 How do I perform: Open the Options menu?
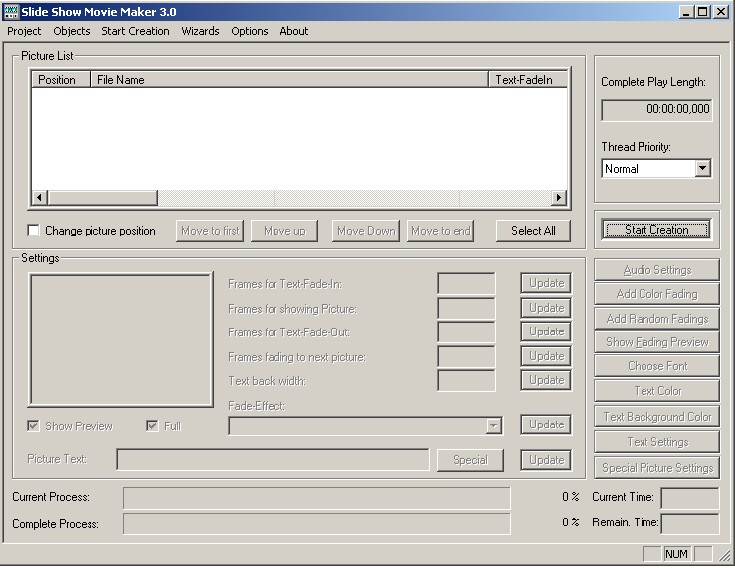250,31
